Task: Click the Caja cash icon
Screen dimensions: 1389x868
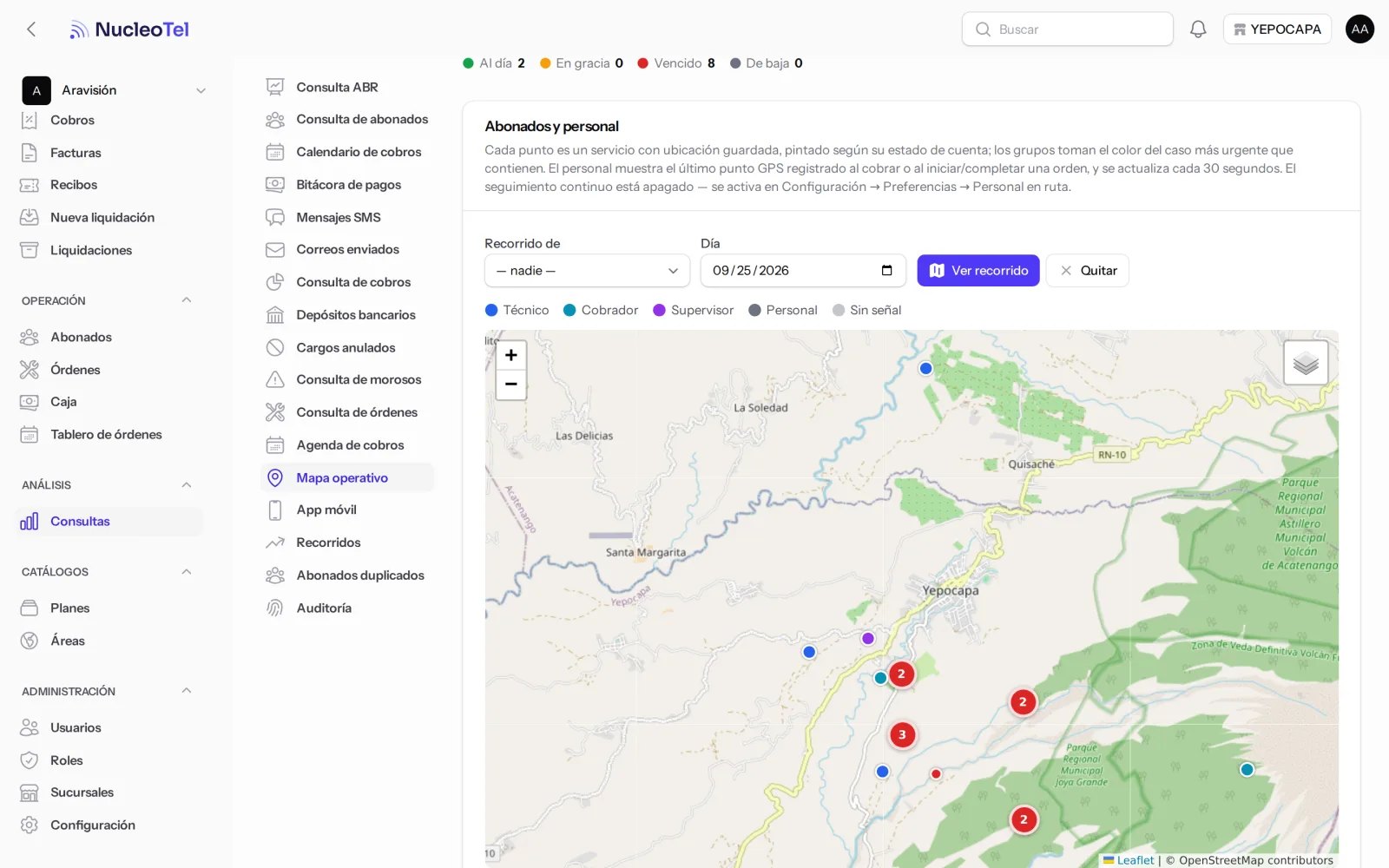Action: pos(30,402)
